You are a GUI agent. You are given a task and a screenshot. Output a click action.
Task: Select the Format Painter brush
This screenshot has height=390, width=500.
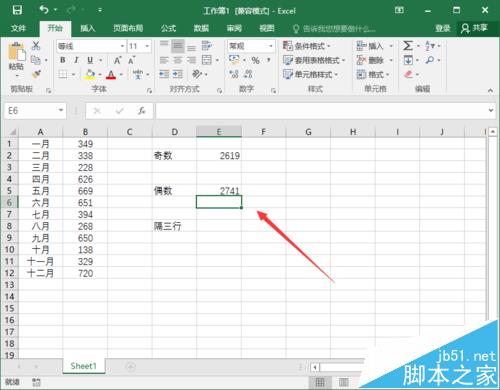[36, 74]
